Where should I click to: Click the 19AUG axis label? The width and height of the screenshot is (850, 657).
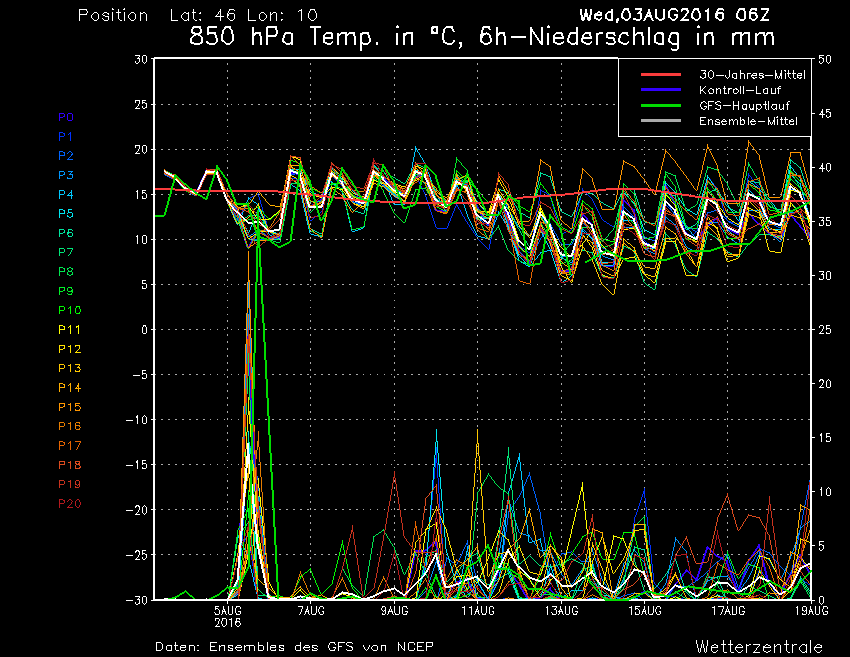812,611
